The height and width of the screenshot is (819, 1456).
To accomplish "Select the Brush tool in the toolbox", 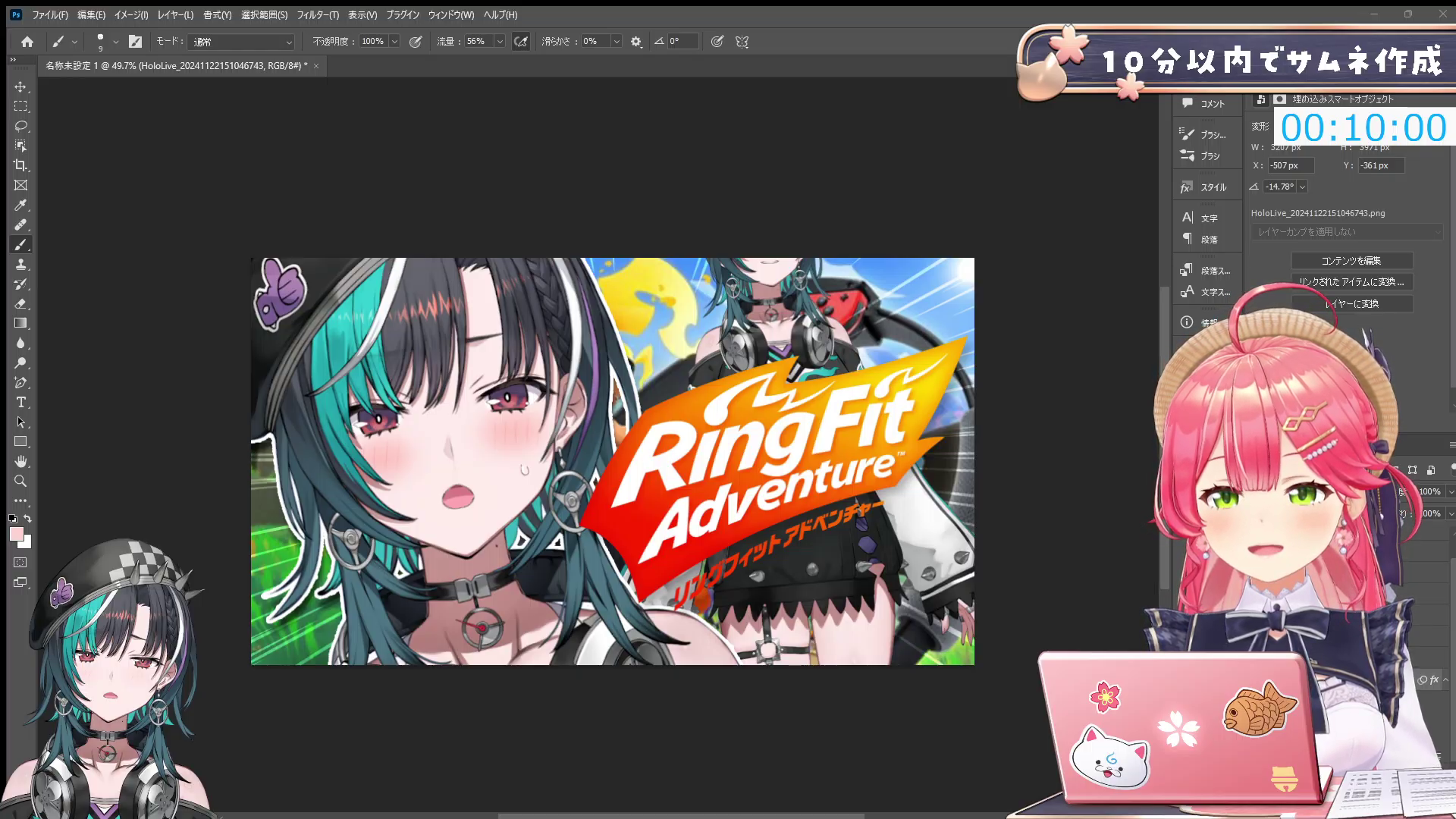I will [20, 244].
